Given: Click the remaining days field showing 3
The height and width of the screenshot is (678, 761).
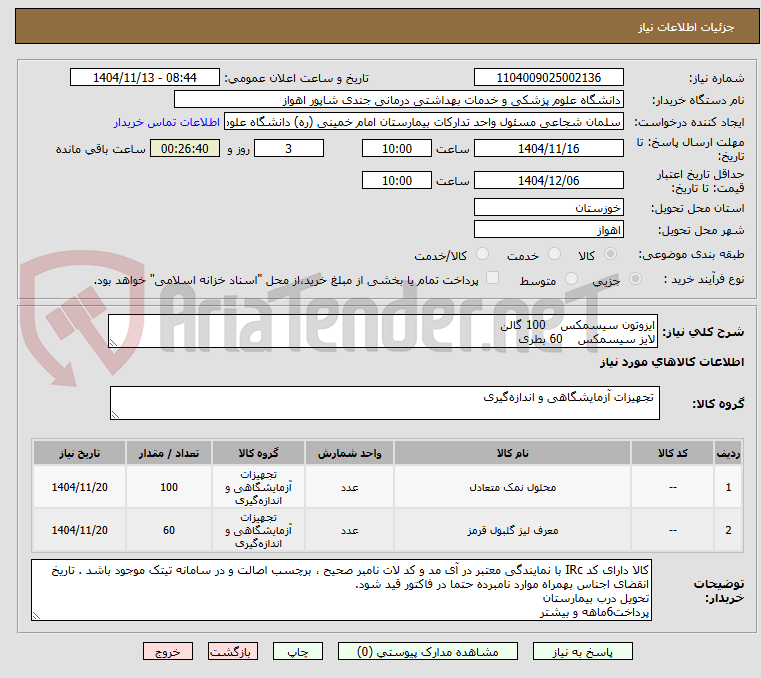Looking at the screenshot, I should point(289,149).
